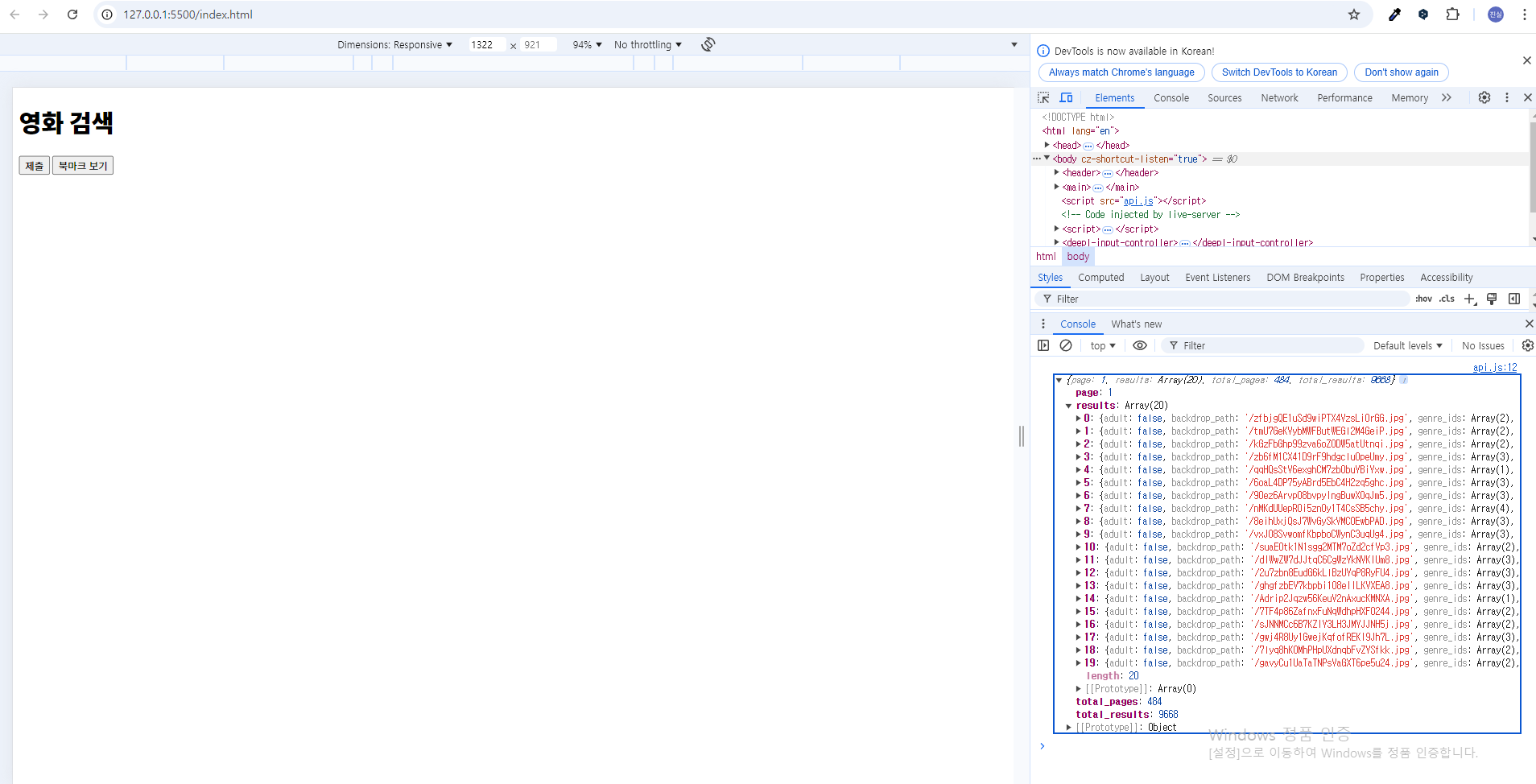
Task: Open the 94% zoom dropdown
Action: click(587, 44)
